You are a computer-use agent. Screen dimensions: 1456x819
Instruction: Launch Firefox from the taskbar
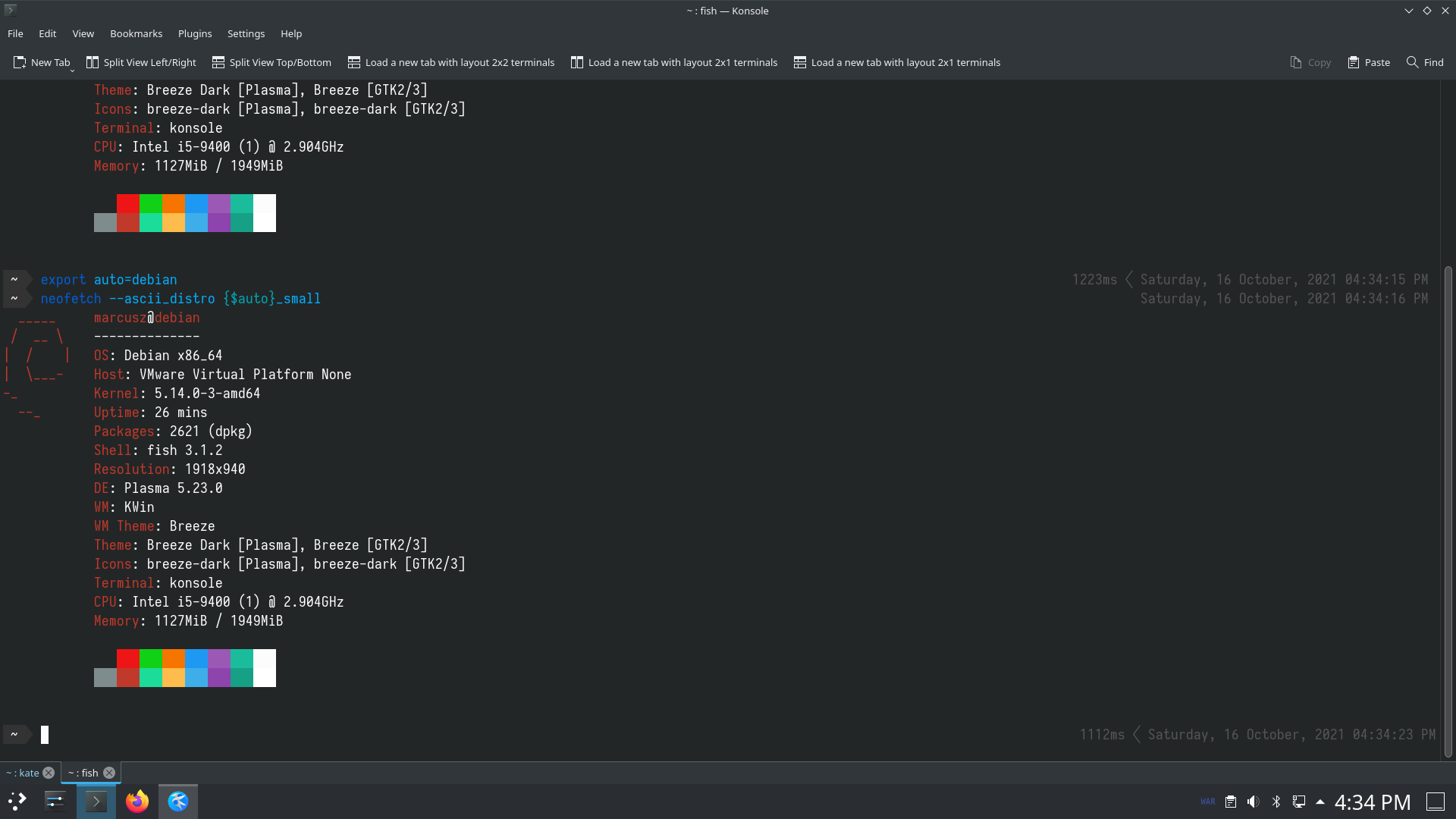point(136,801)
